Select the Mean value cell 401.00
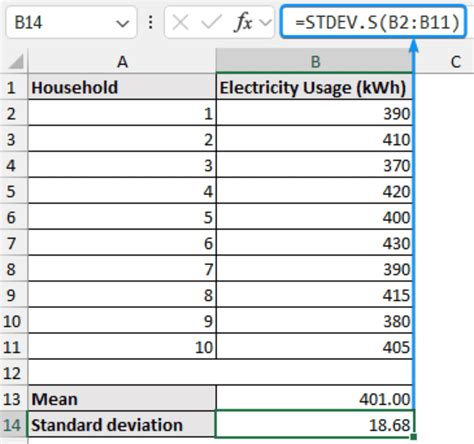 (x=315, y=399)
